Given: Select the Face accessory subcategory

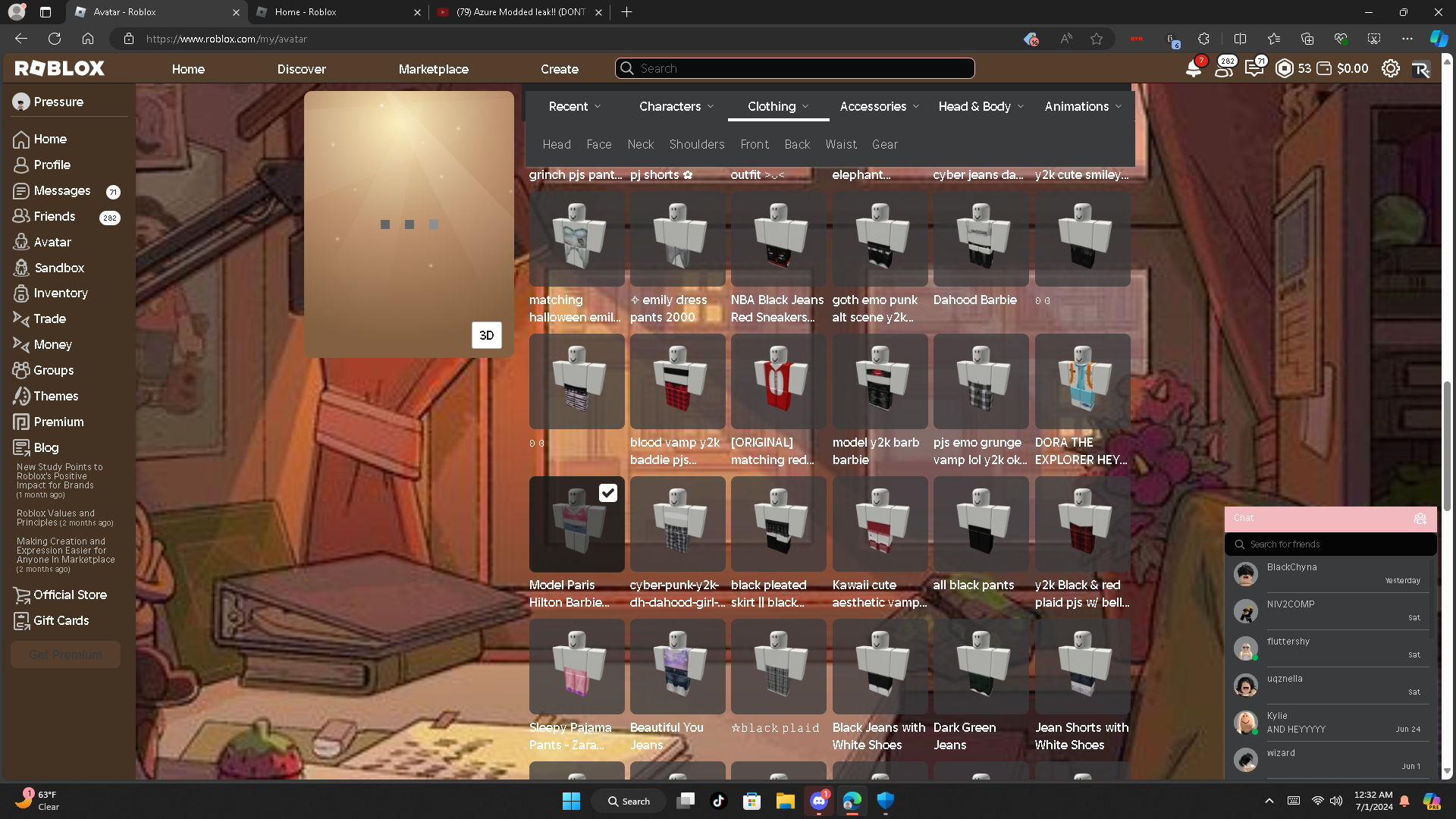Looking at the screenshot, I should [599, 144].
